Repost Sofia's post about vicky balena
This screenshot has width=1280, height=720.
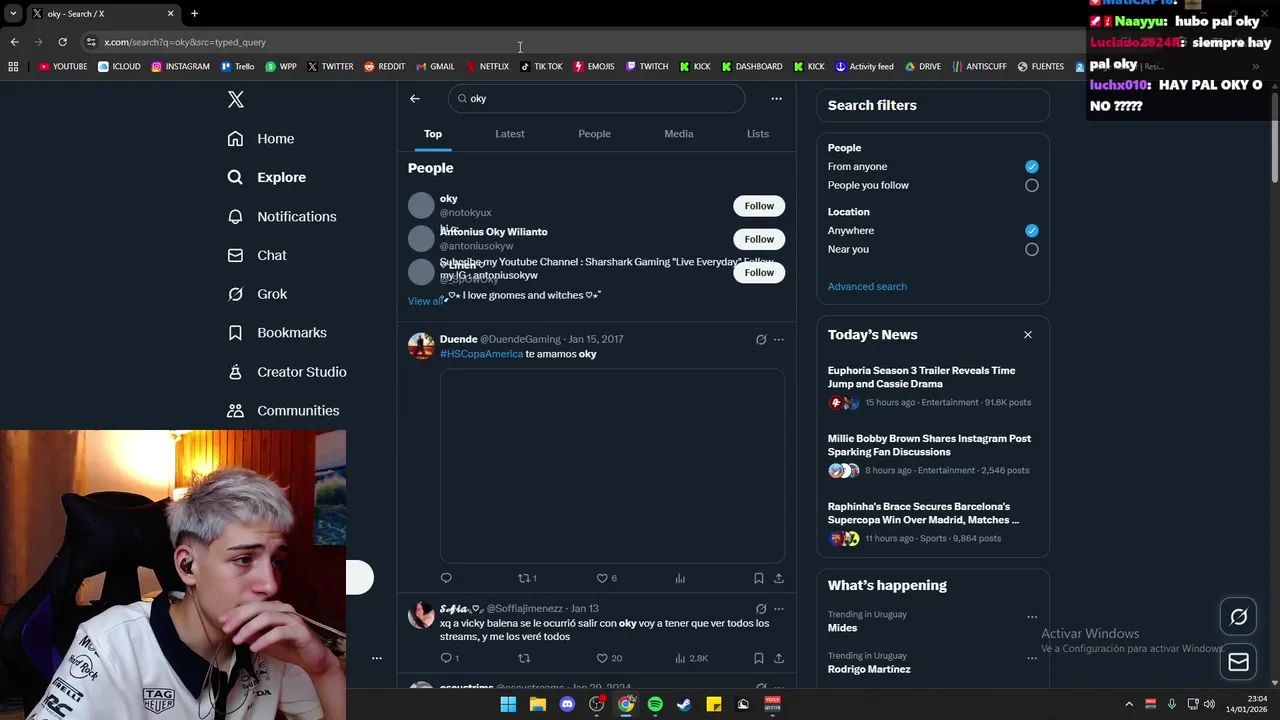pyautogui.click(x=524, y=658)
